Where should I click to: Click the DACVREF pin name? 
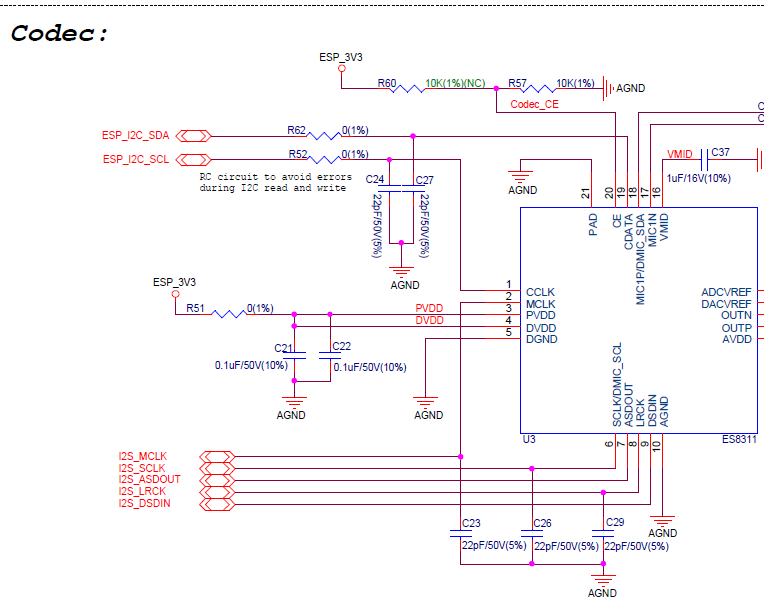point(726,304)
